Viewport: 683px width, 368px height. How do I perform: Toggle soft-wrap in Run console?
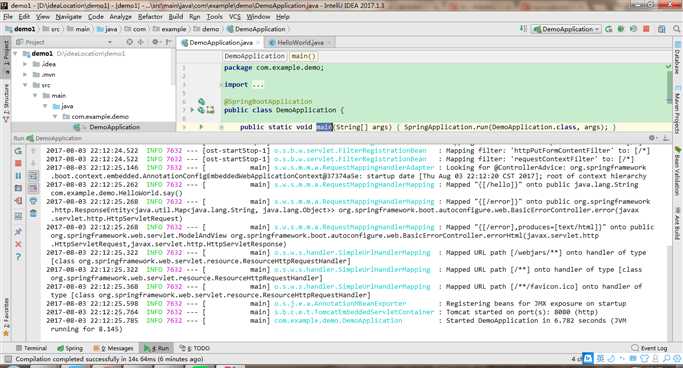click(x=33, y=176)
